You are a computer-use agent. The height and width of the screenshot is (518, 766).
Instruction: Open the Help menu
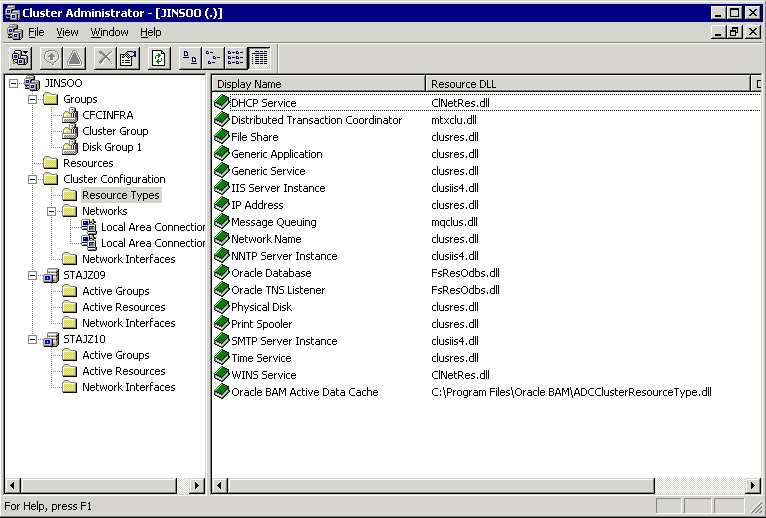pyautogui.click(x=150, y=32)
